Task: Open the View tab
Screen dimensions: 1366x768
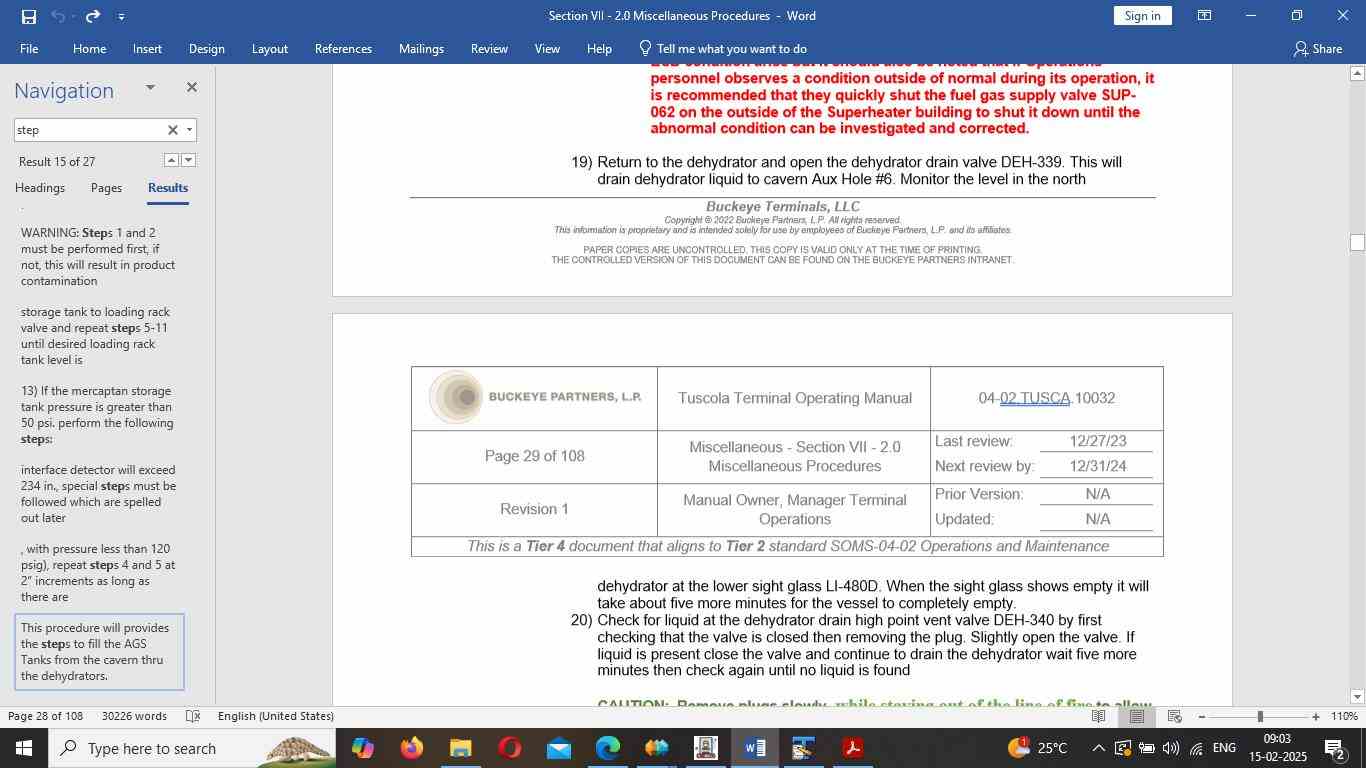Action: point(547,48)
